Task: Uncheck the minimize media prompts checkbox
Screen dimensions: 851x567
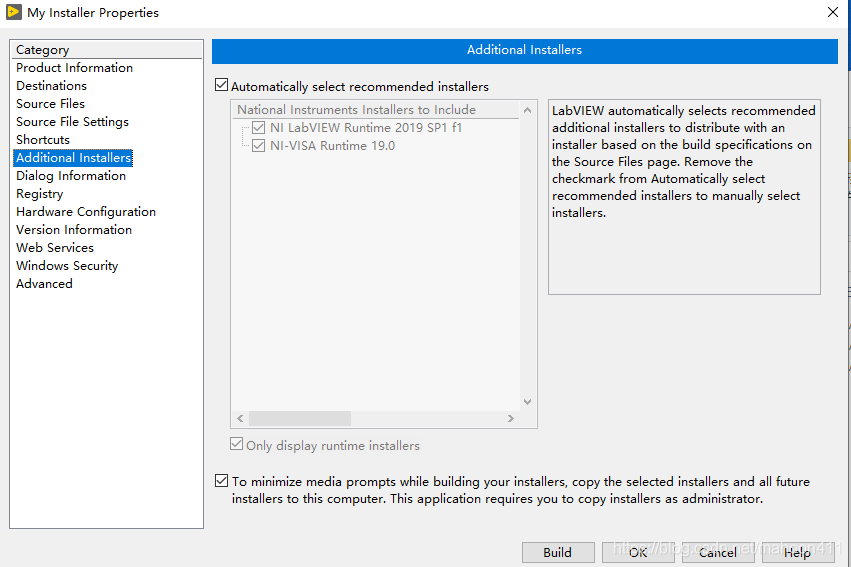Action: (x=221, y=481)
